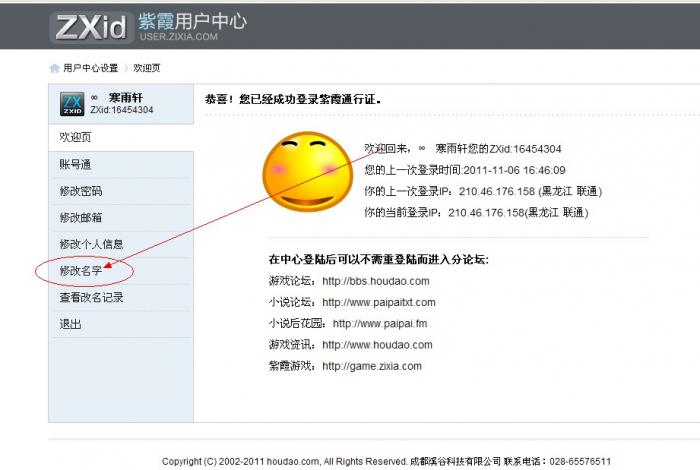
Task: Click 在中心登陆后可以不需重登陆 heading
Action: pos(379,259)
